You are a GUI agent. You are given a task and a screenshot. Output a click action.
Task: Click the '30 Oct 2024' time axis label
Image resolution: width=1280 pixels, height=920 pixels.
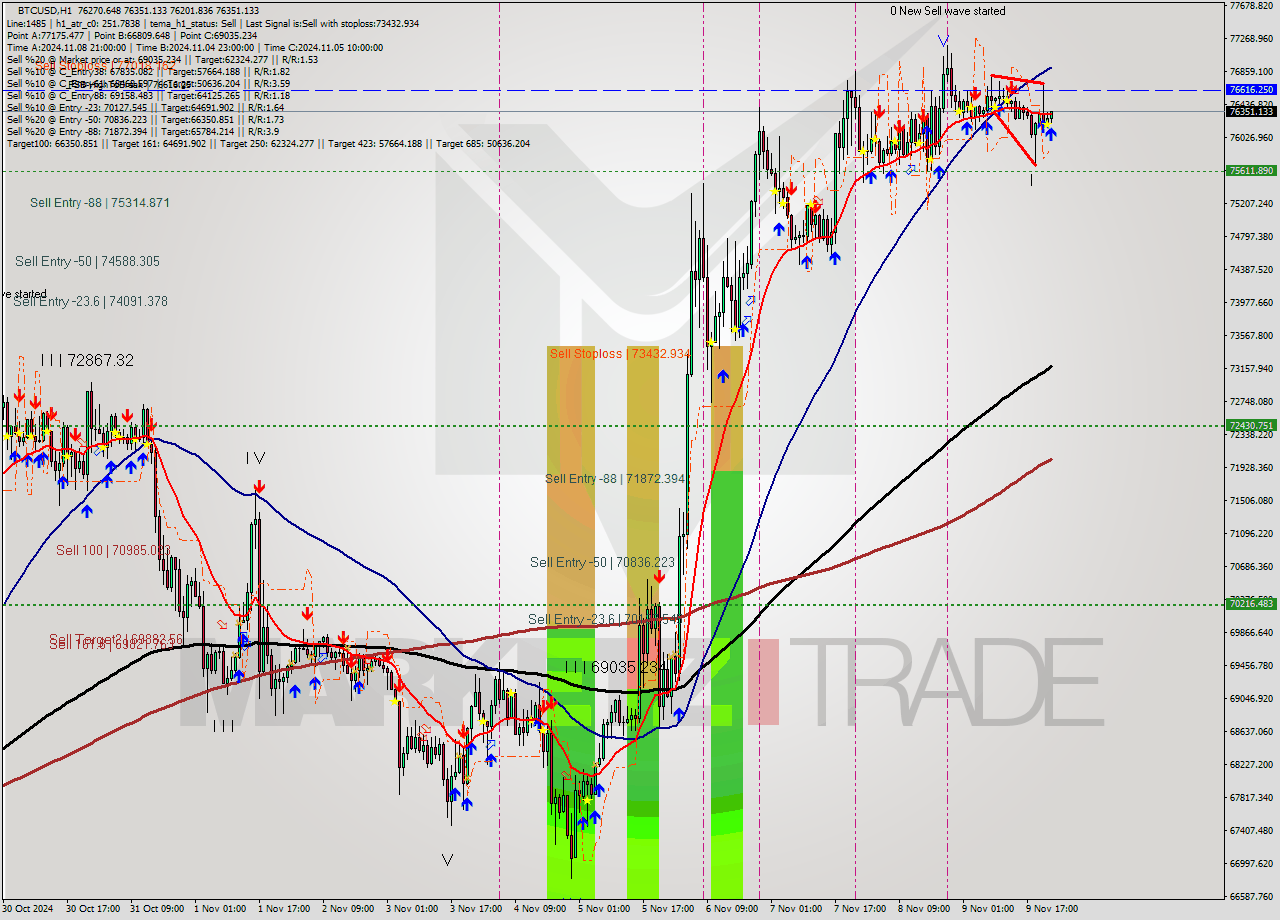(x=29, y=909)
